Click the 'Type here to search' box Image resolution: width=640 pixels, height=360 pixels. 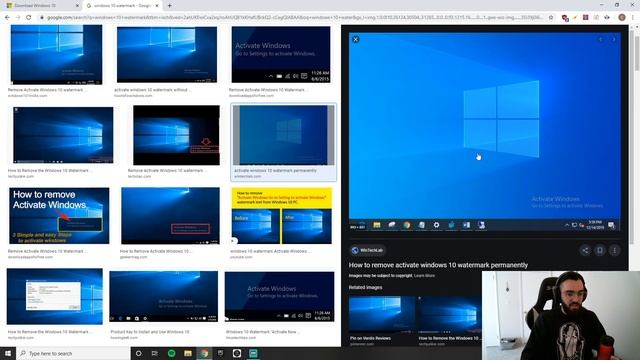(73, 353)
